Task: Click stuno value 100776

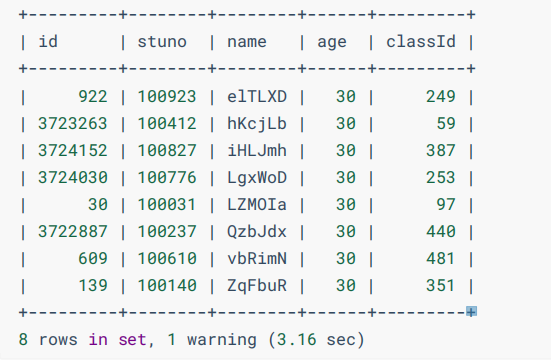Action: pyautogui.click(x=167, y=177)
